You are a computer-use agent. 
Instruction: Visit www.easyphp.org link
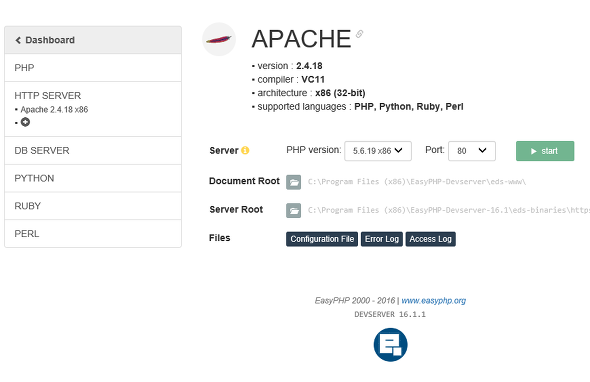pos(433,300)
